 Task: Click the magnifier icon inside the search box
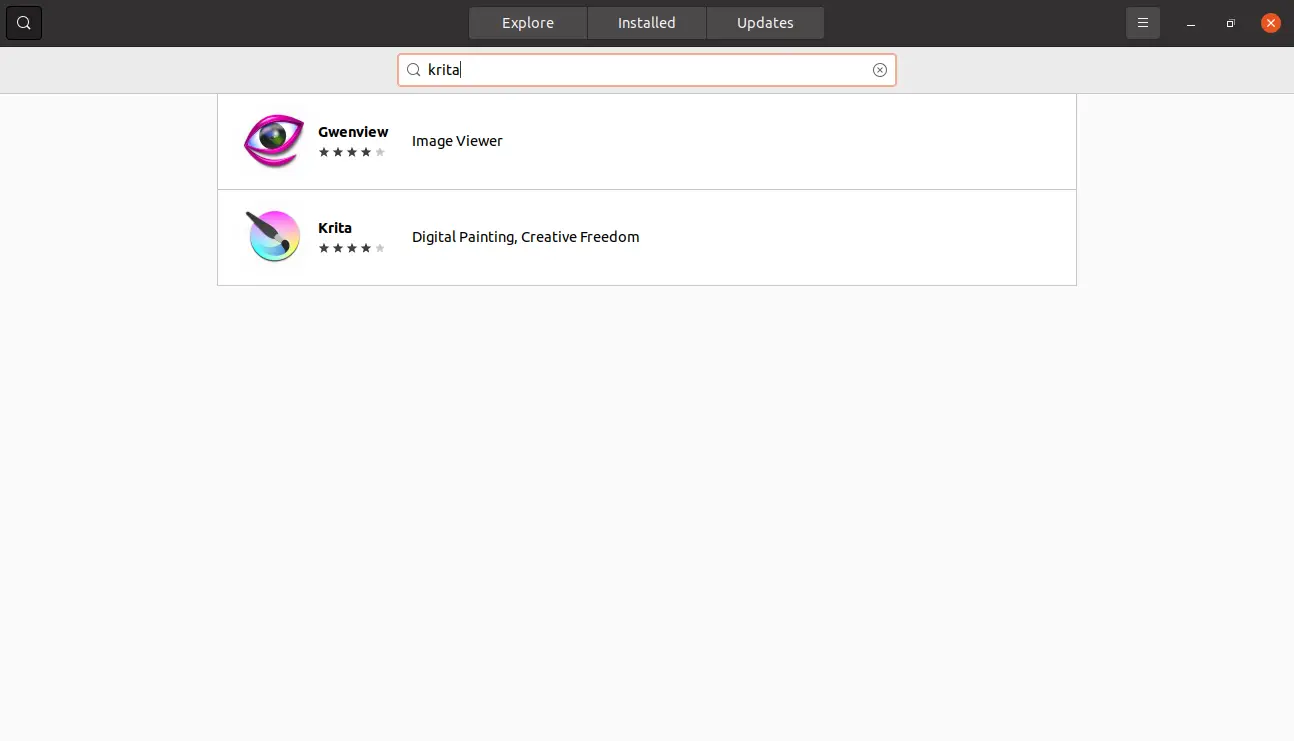413,70
